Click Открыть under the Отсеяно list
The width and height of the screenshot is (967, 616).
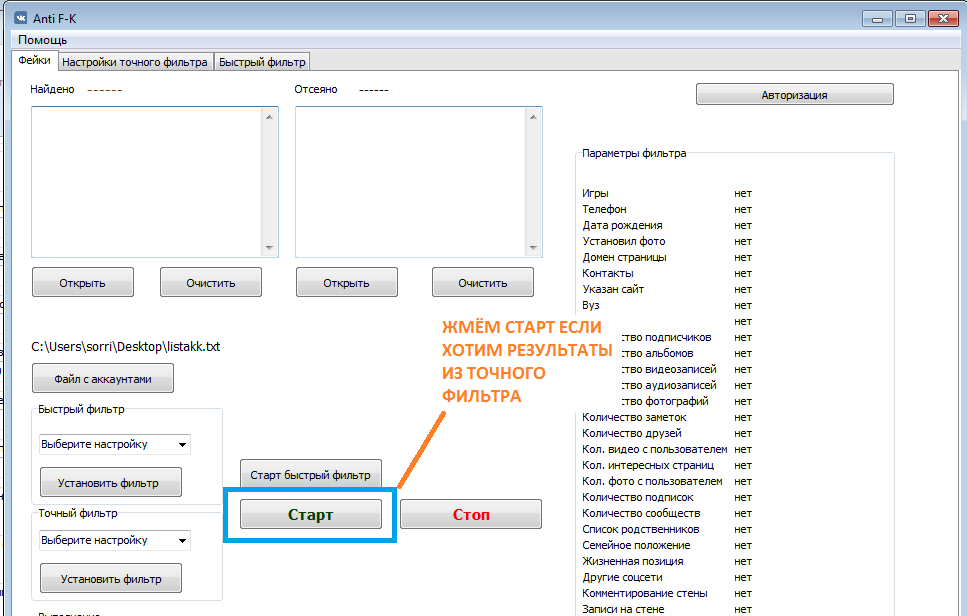tap(347, 282)
